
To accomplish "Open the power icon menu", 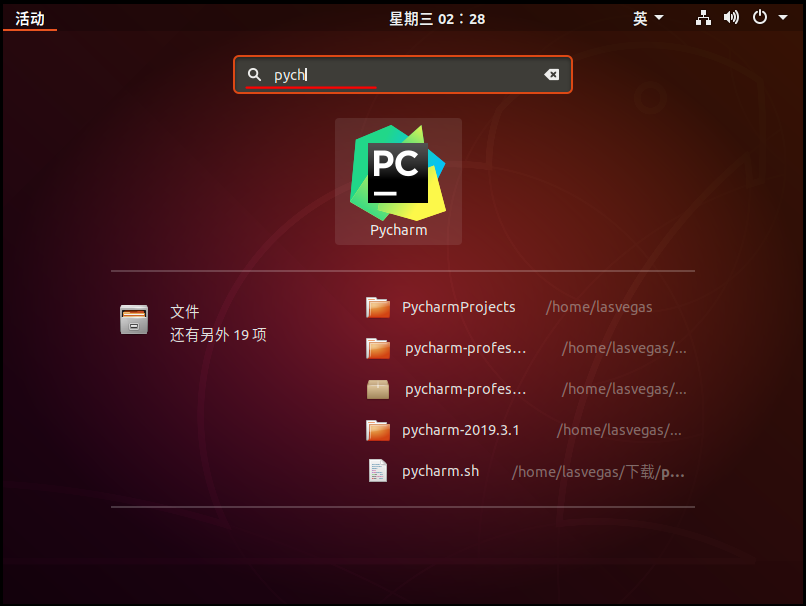I will coord(760,17).
